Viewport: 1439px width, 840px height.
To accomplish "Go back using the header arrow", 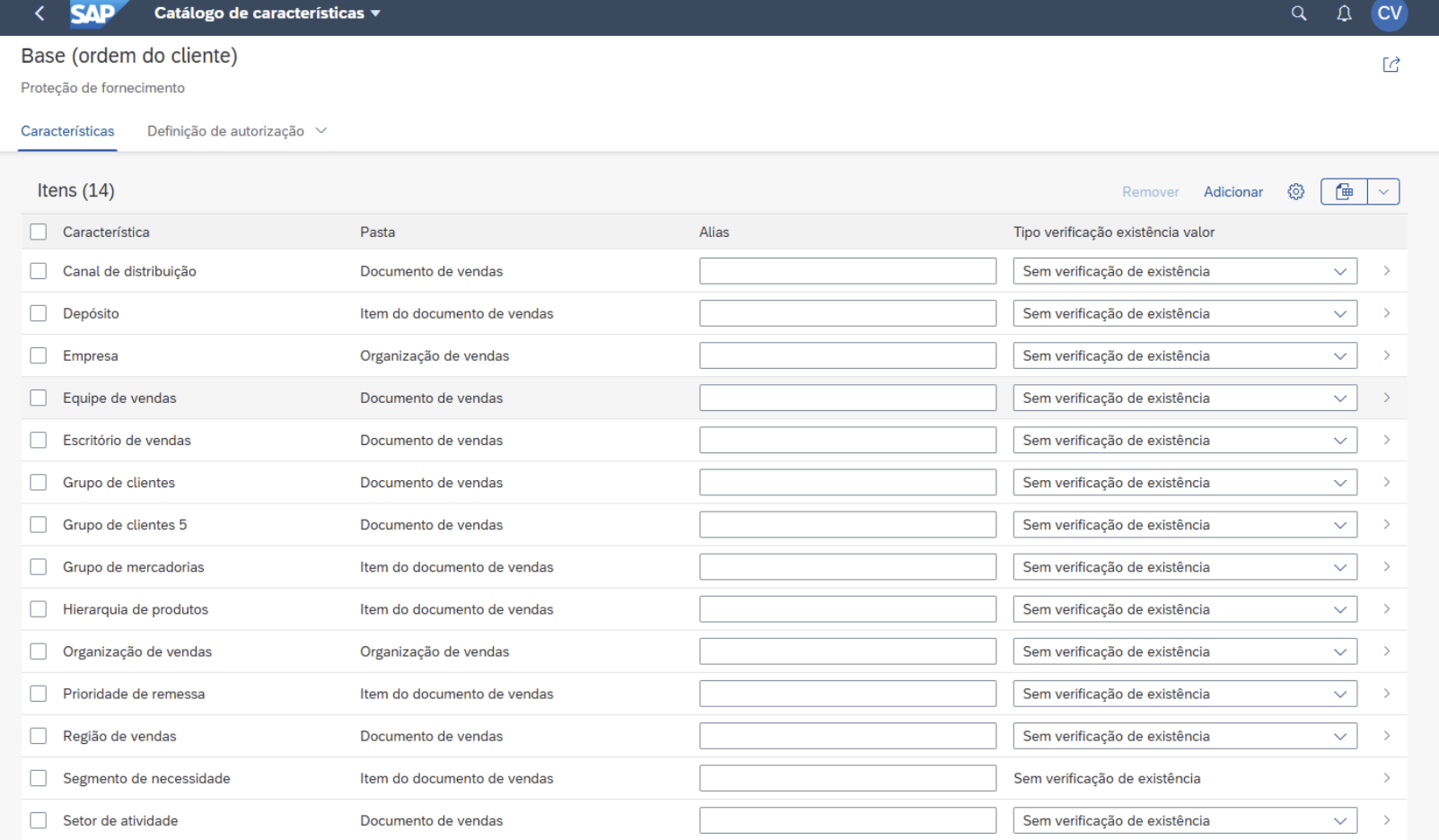I will [39, 13].
